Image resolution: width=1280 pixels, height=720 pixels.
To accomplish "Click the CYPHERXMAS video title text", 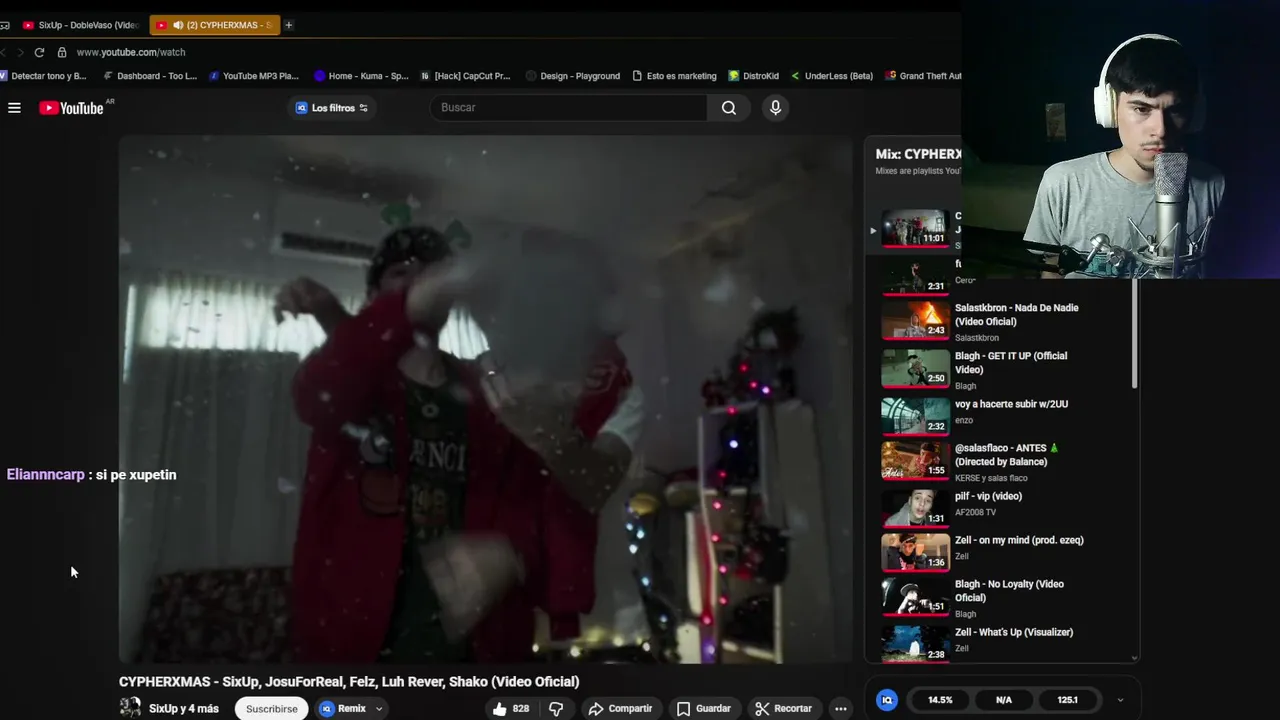I will click(349, 682).
